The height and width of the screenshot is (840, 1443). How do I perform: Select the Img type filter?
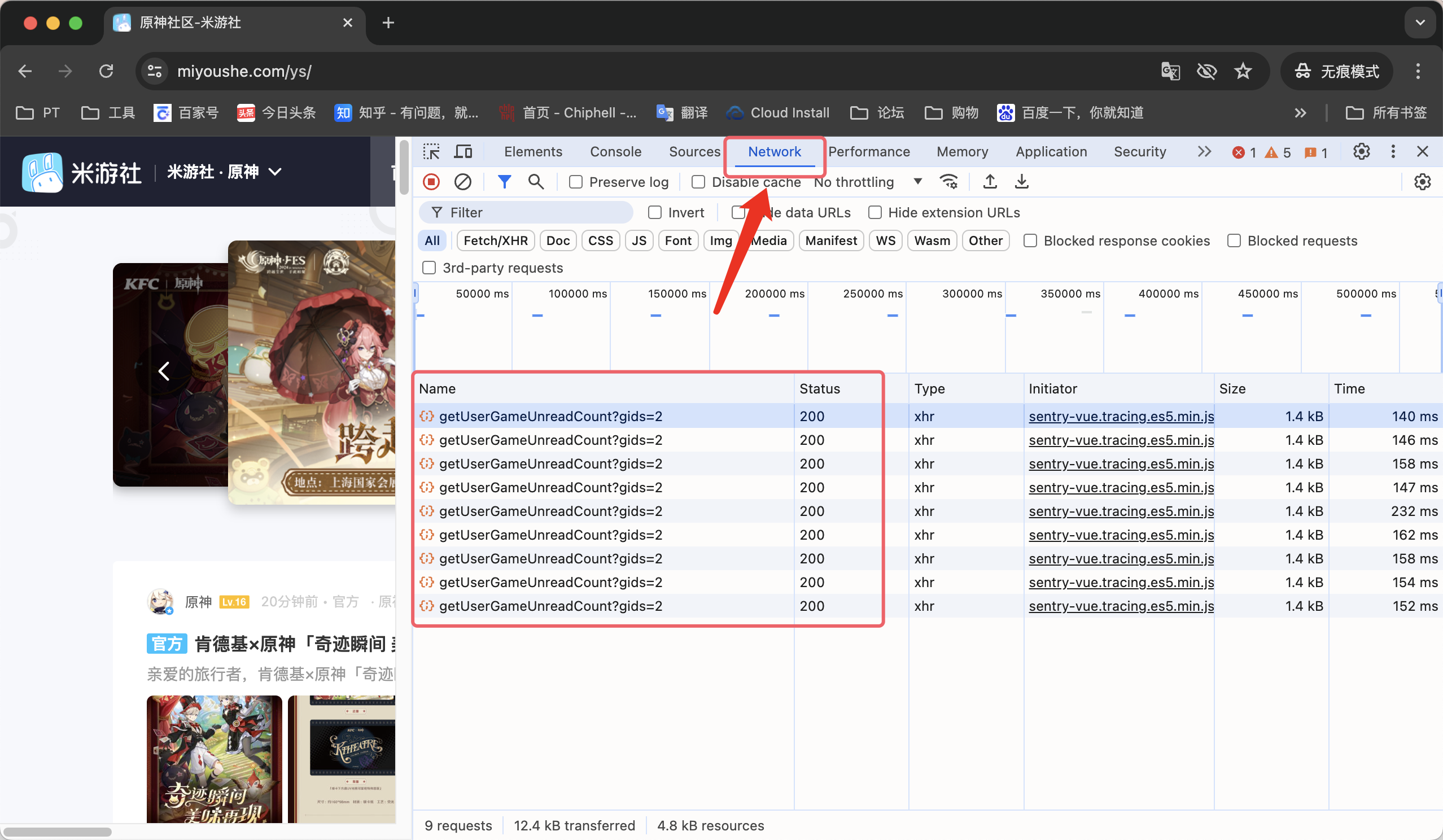pos(720,240)
